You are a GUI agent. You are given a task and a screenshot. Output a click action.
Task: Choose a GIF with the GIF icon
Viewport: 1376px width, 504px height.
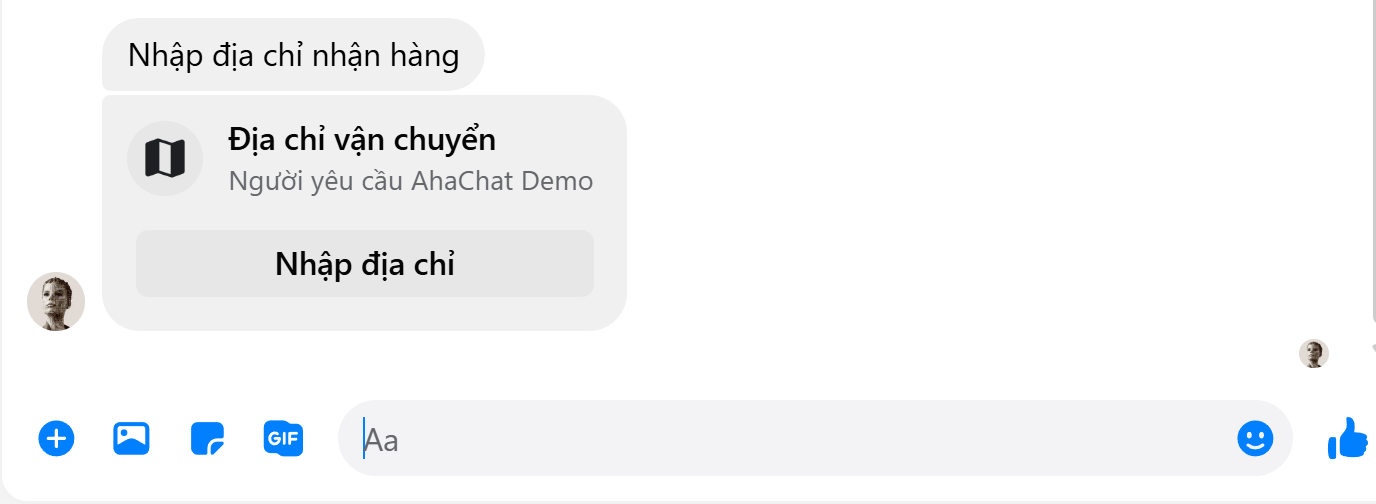(283, 438)
